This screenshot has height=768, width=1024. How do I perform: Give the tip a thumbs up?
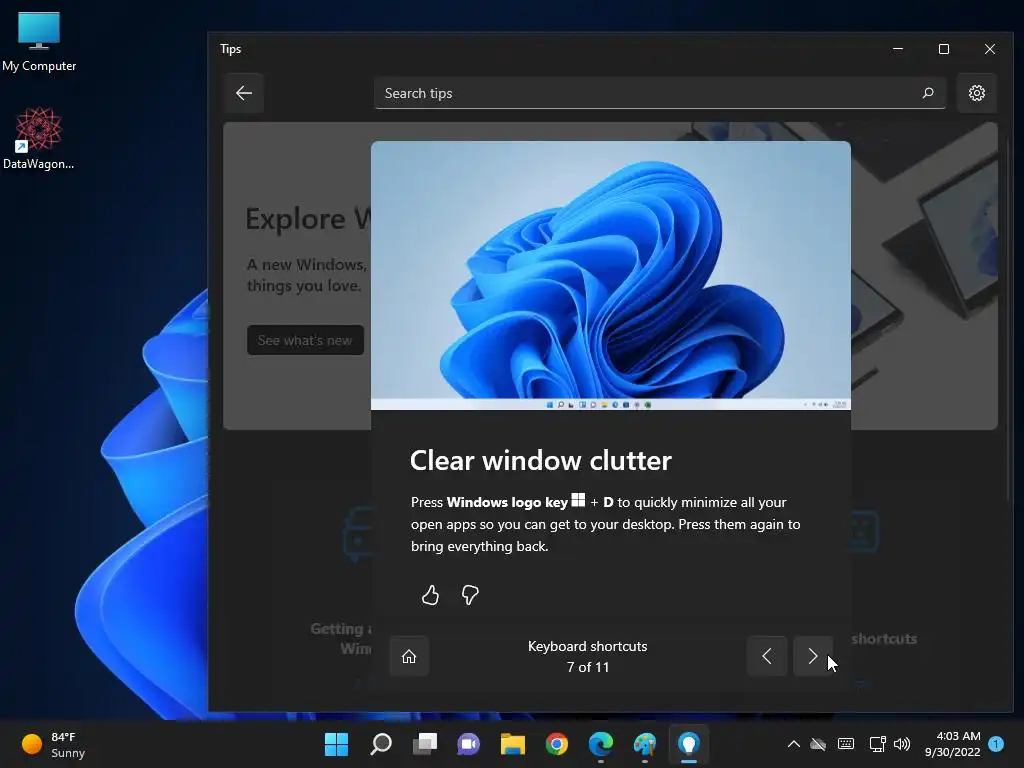point(430,594)
